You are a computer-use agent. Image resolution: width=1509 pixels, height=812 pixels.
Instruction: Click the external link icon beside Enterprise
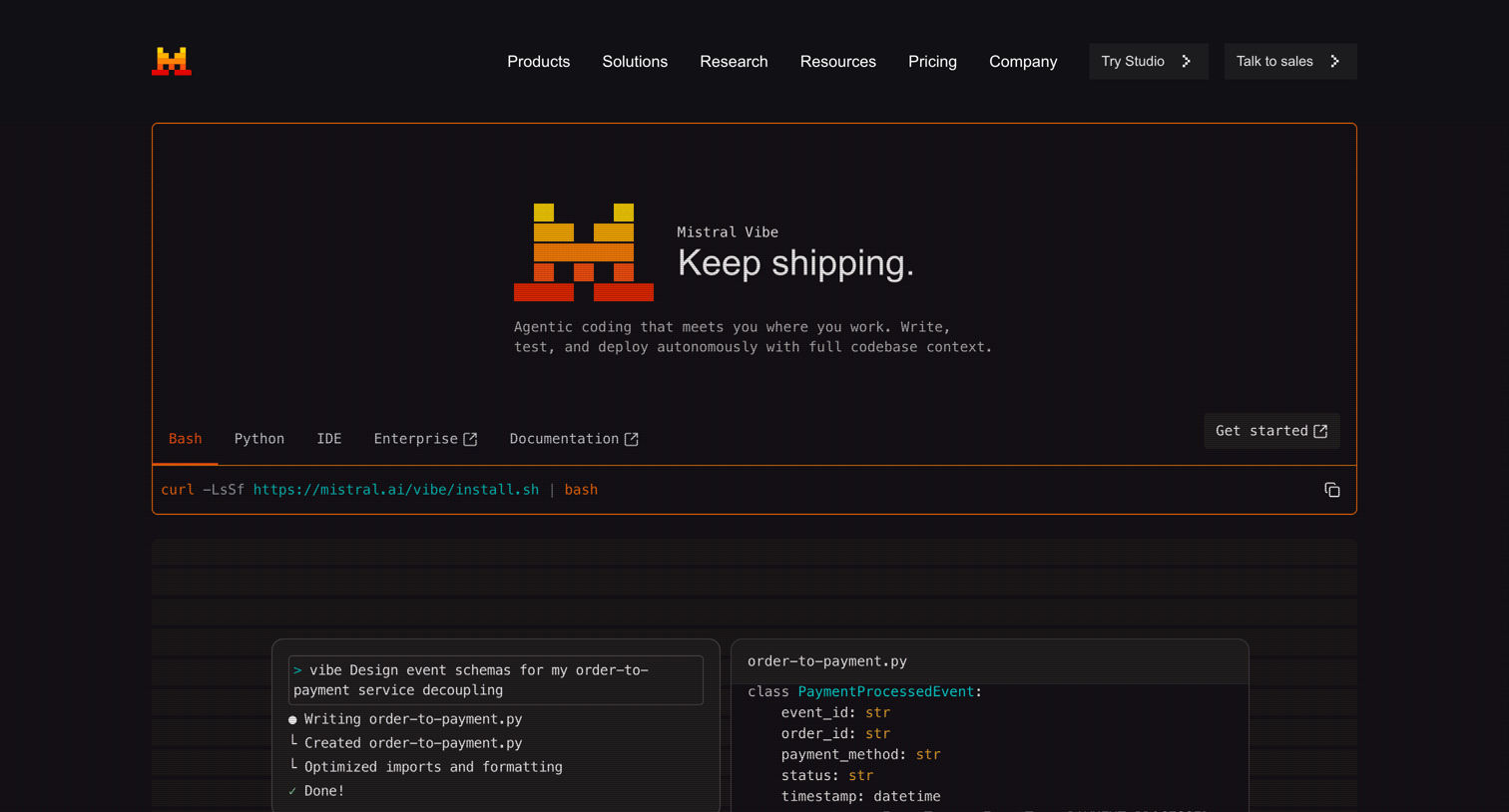click(x=470, y=439)
